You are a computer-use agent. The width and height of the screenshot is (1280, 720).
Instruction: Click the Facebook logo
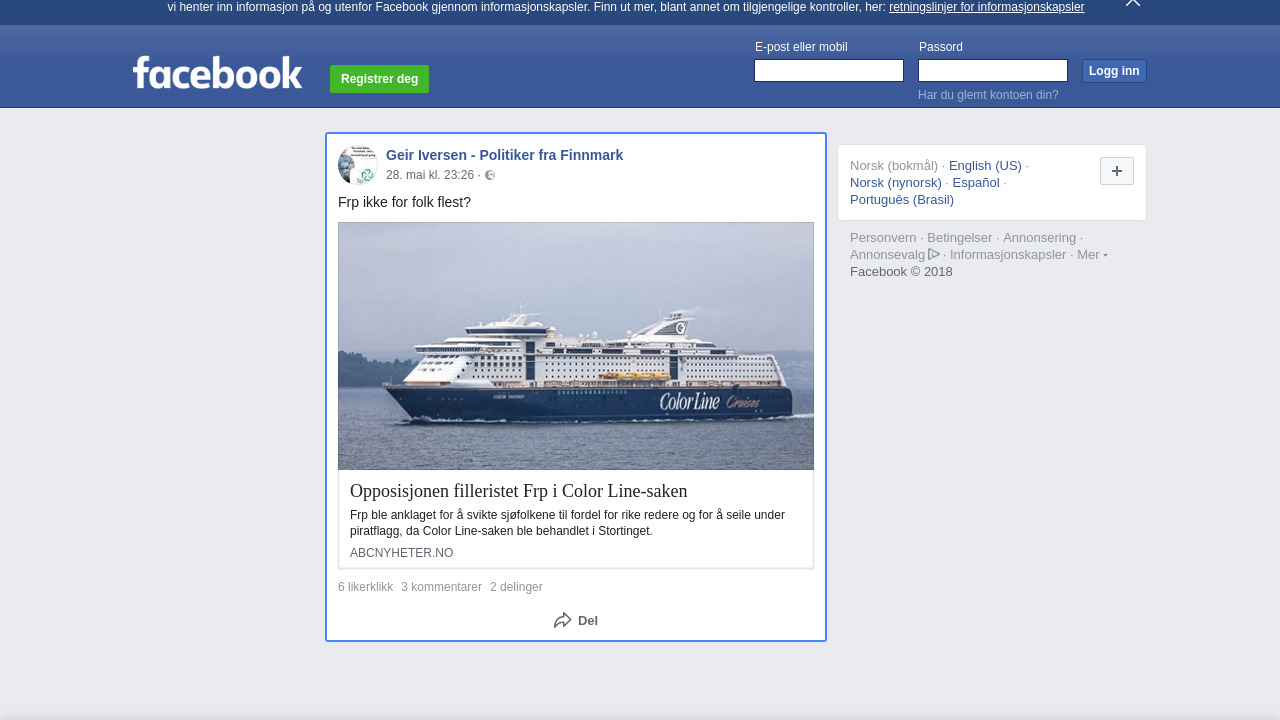(217, 73)
